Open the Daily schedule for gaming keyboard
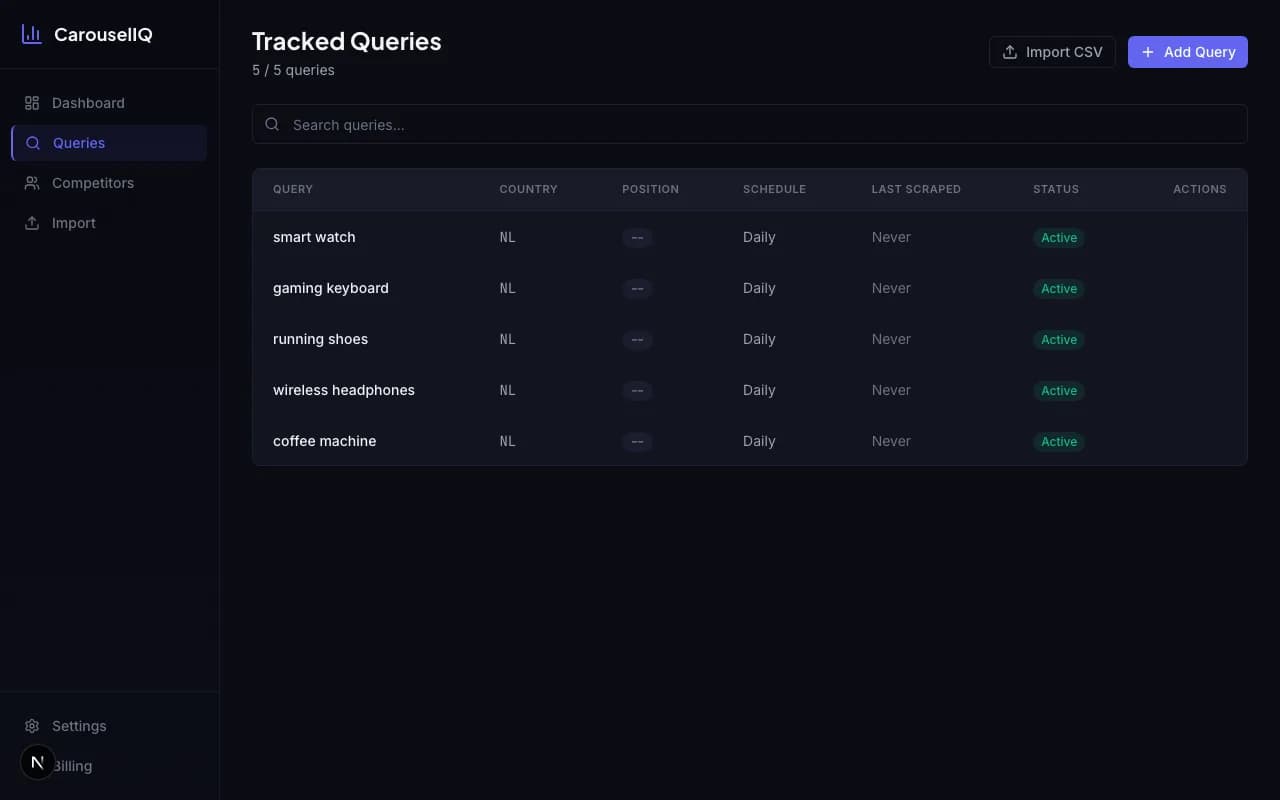1280x800 pixels. (759, 288)
